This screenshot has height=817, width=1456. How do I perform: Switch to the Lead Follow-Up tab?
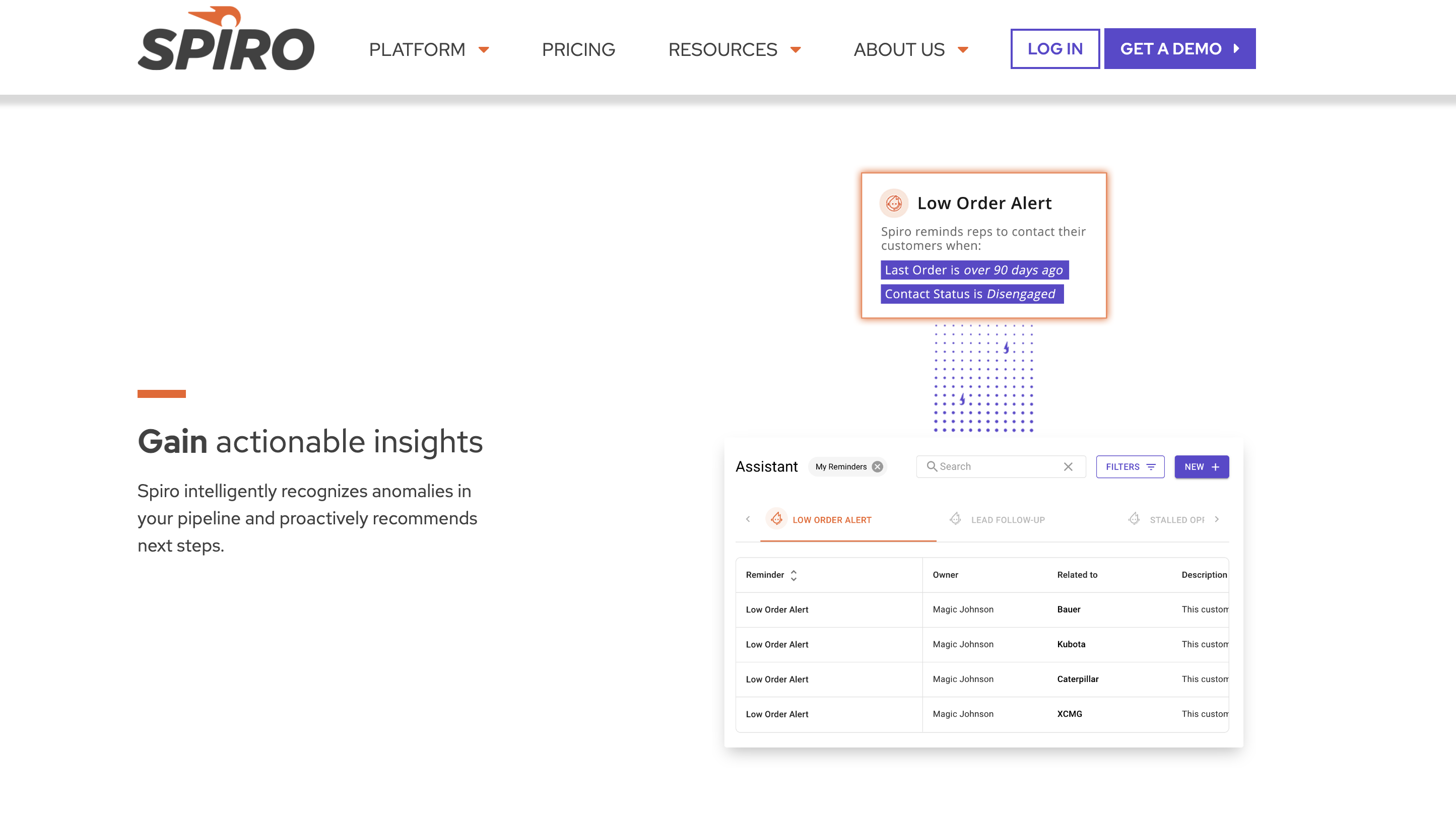[x=998, y=519]
